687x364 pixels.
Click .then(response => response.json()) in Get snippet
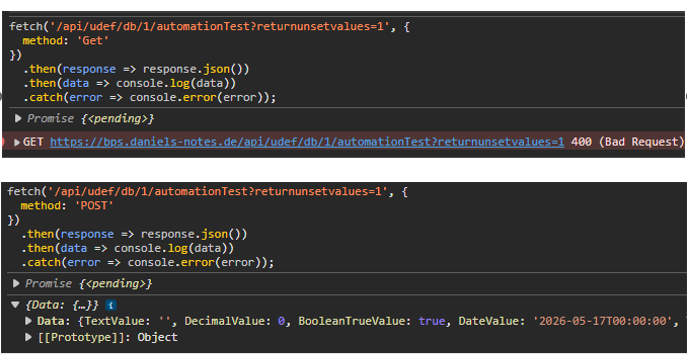click(136, 69)
